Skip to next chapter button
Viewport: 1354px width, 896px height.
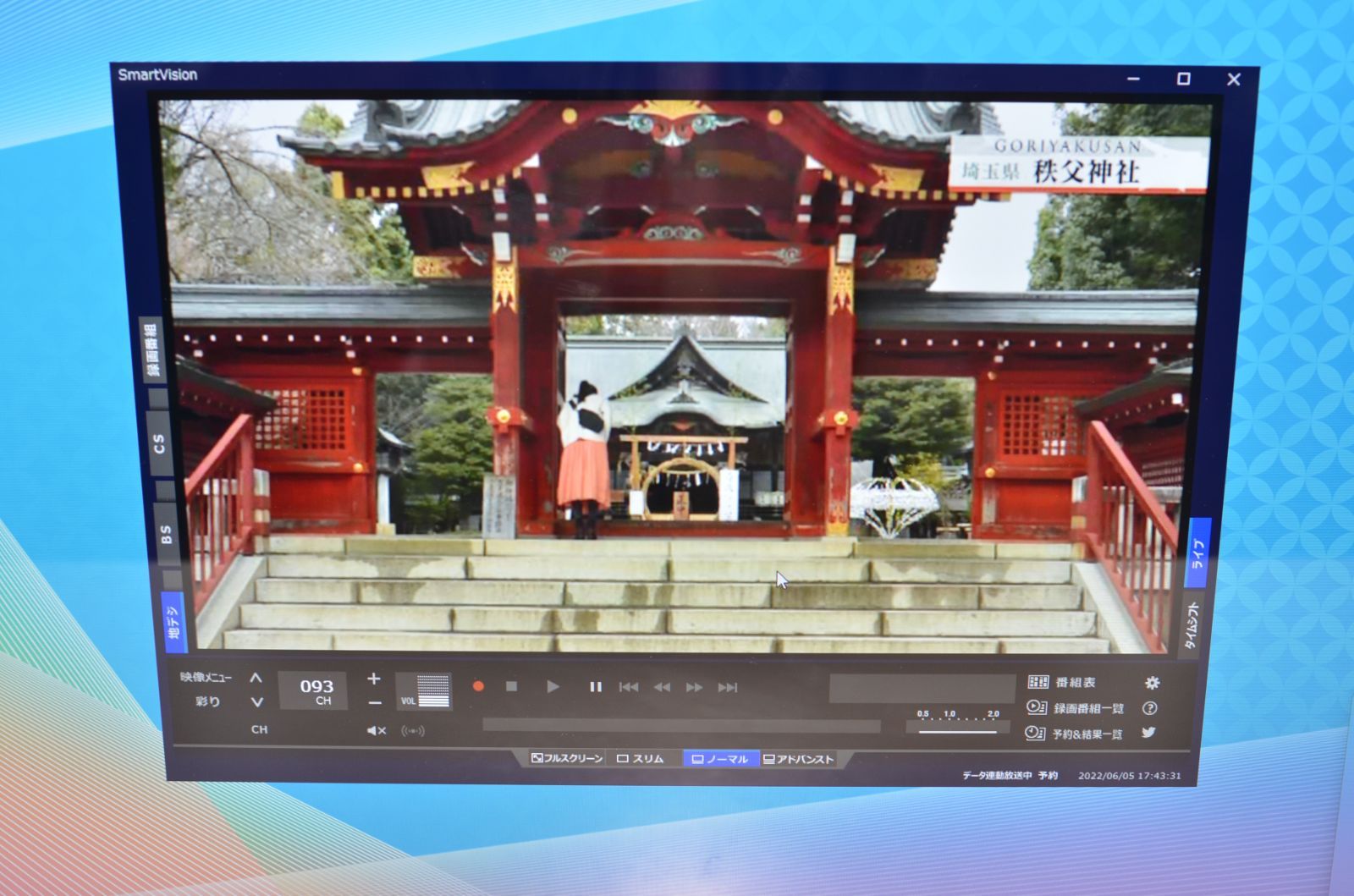728,687
